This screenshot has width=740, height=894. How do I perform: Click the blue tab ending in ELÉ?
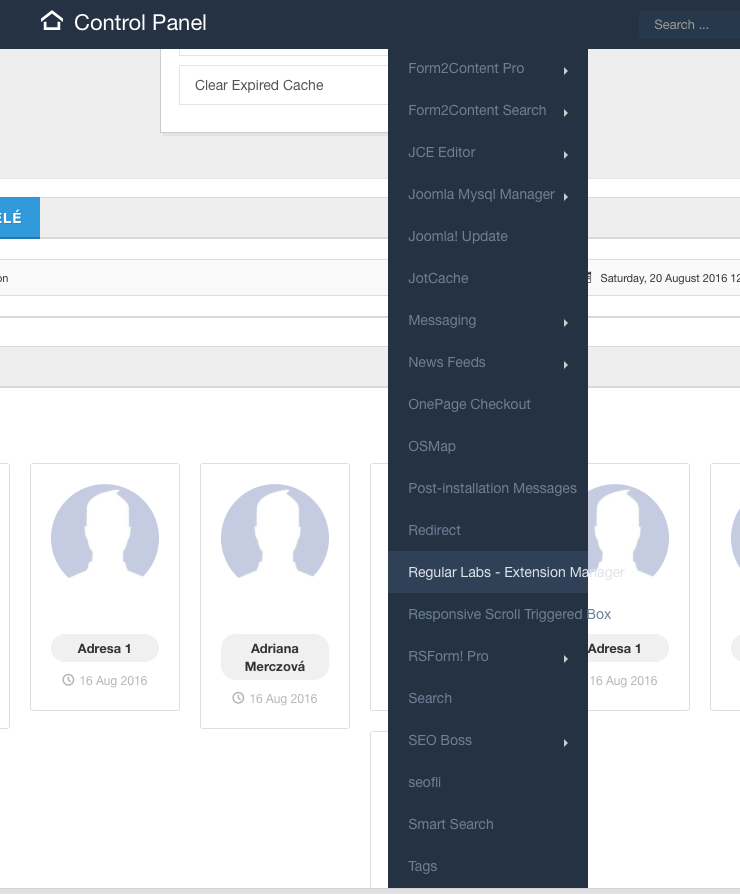coord(19,218)
